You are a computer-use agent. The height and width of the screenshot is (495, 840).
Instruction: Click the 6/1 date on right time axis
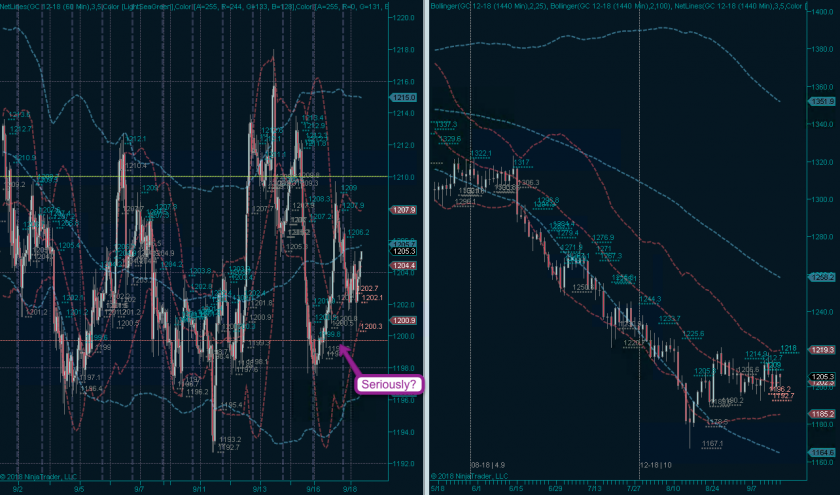(476, 489)
